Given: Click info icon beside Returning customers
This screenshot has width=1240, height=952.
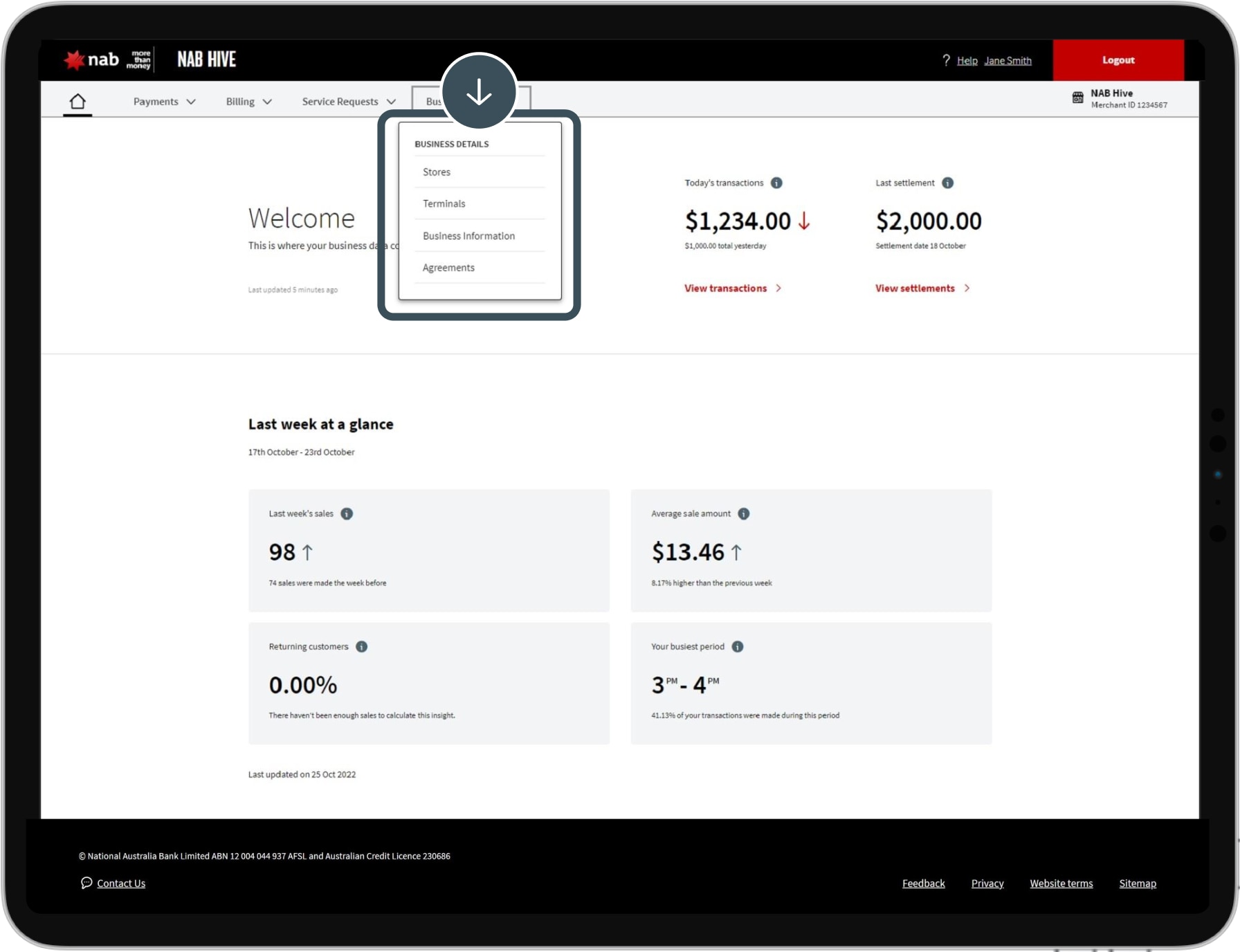Looking at the screenshot, I should (x=361, y=647).
